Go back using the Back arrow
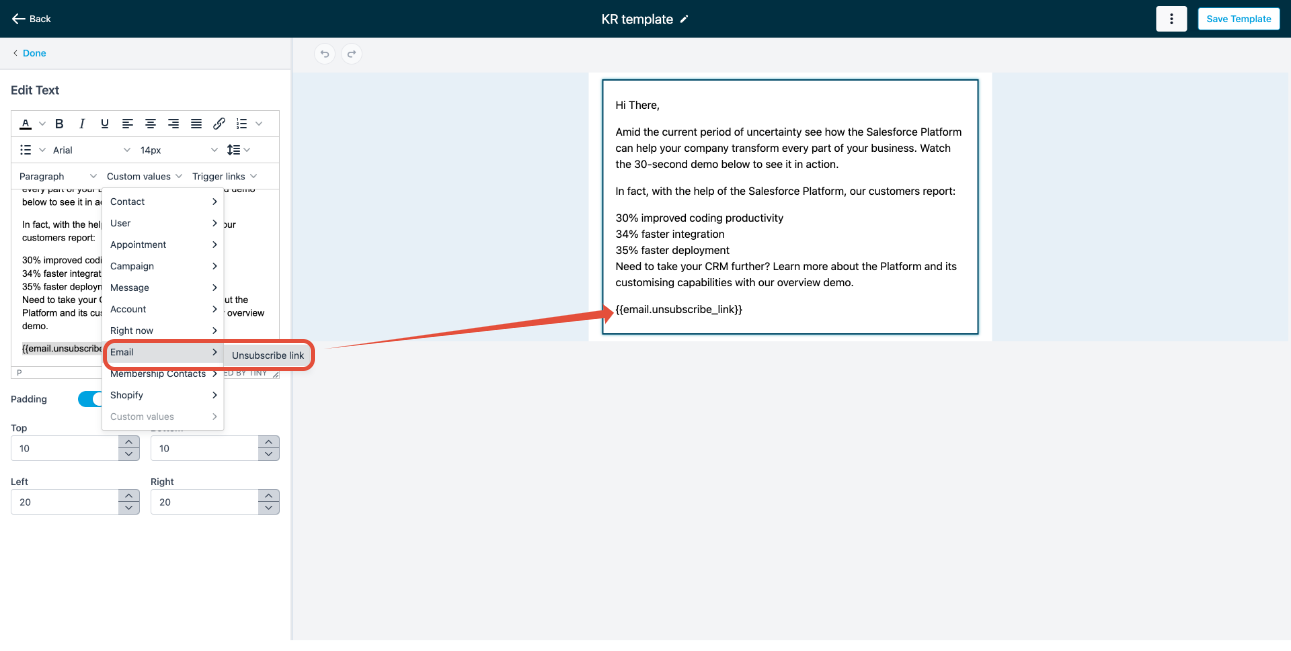This screenshot has width=1291, height=651. click(x=31, y=19)
